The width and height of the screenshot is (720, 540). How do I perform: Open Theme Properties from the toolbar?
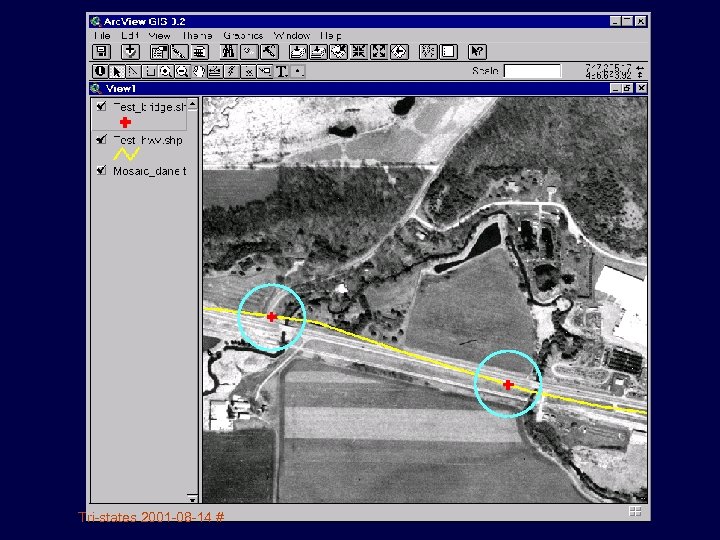(159, 52)
